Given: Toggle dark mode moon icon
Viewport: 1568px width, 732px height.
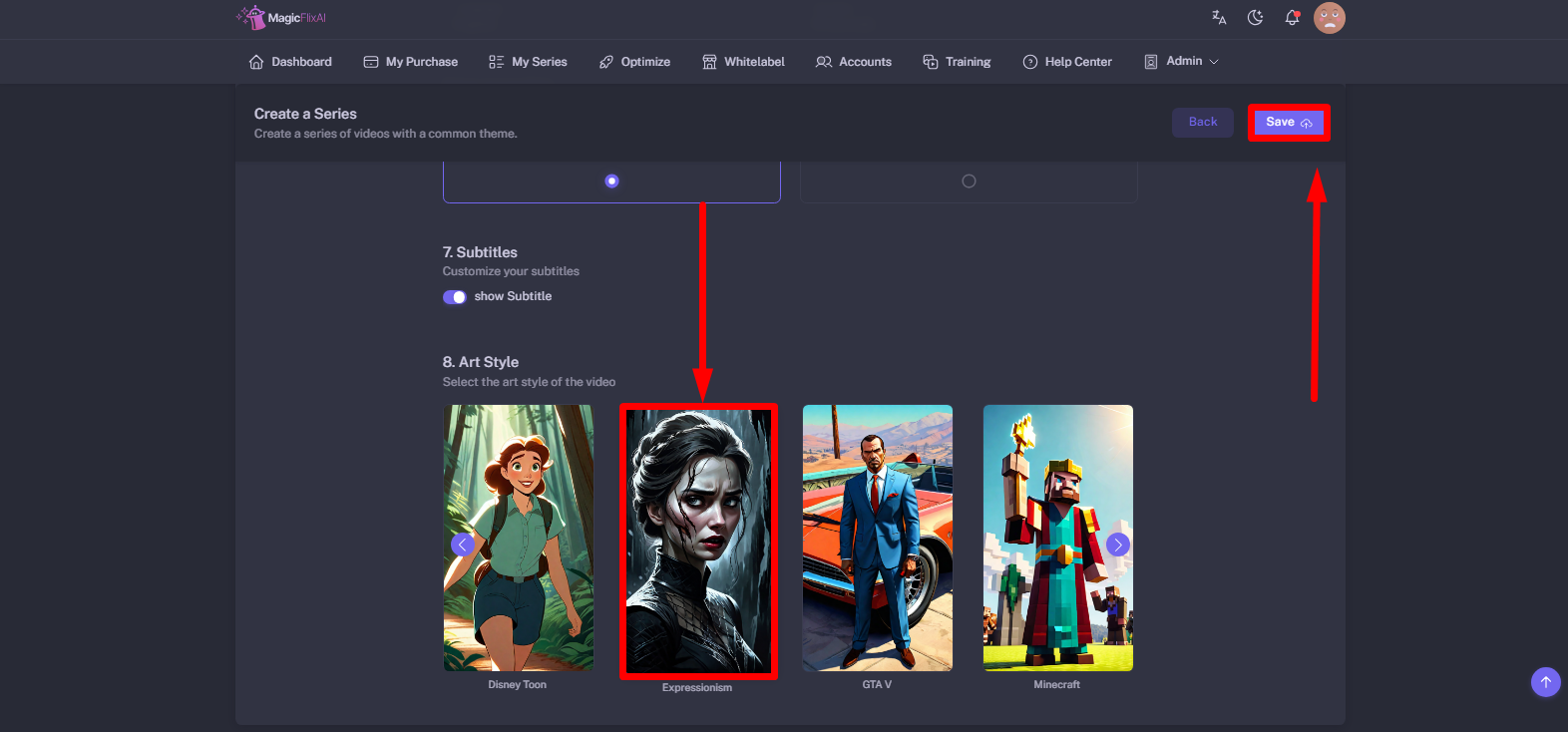Looking at the screenshot, I should pyautogui.click(x=1256, y=17).
